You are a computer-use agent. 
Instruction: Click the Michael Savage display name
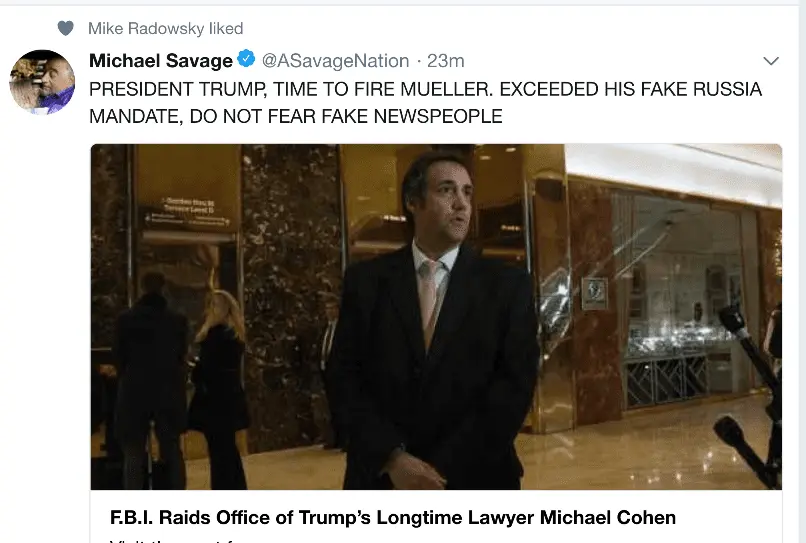click(x=161, y=61)
